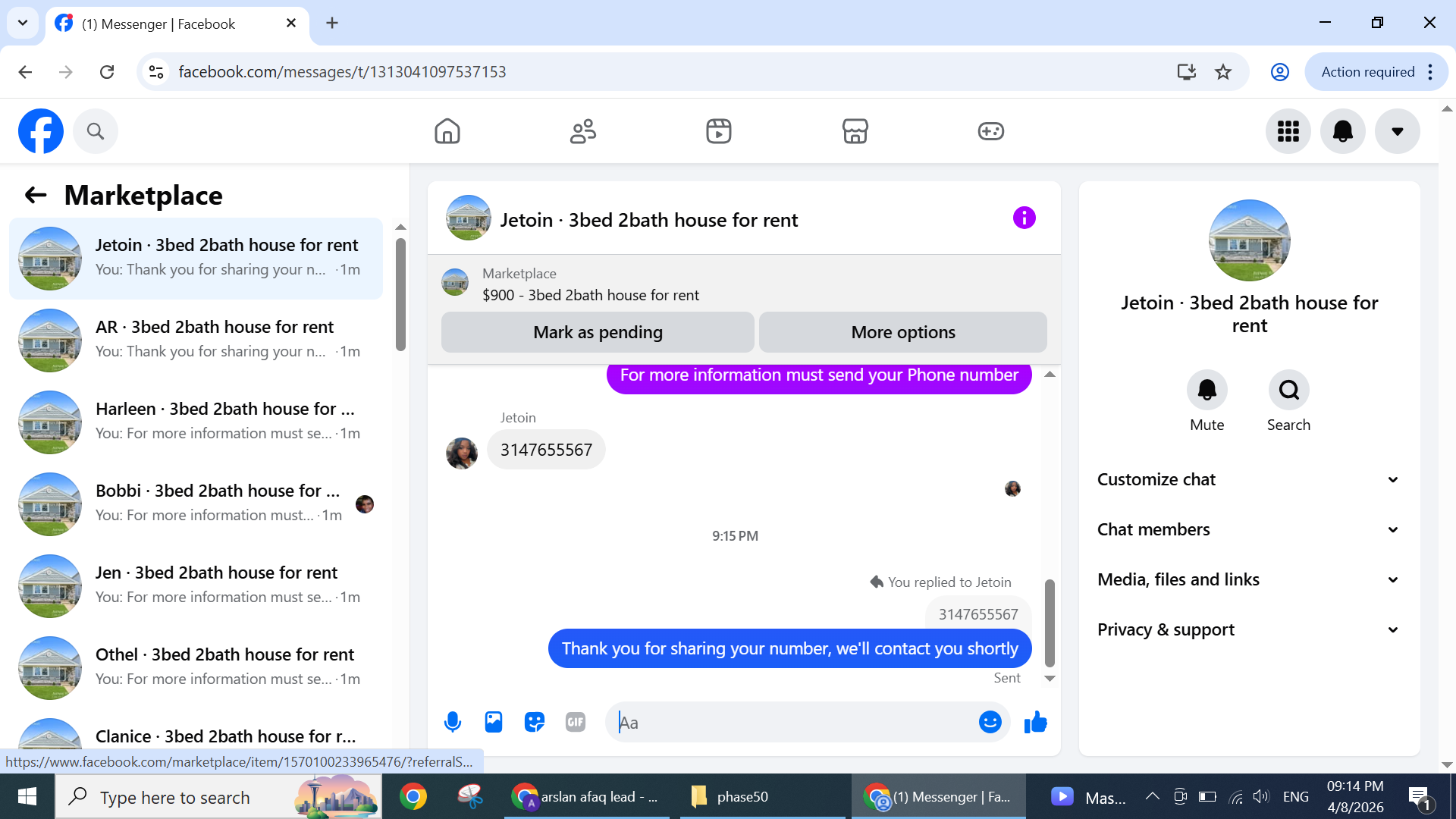This screenshot has height=819, width=1456.
Task: Search in conversation from right panel
Action: point(1288,391)
